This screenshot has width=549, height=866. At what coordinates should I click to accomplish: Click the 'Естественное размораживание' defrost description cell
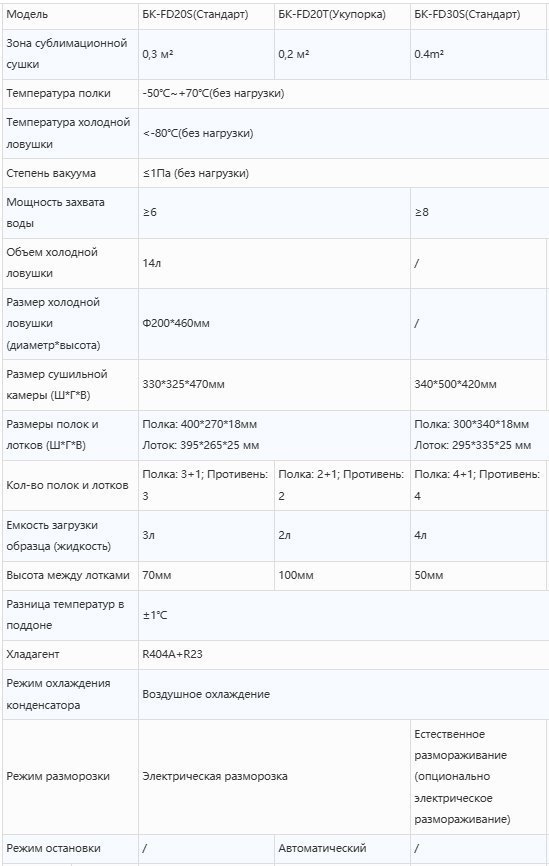(479, 777)
